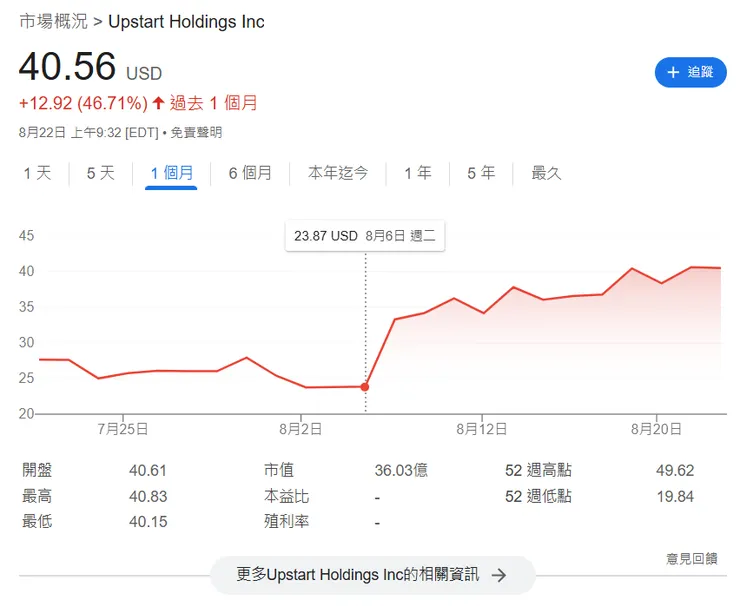Click the 開盤 value 40.61

(x=148, y=471)
